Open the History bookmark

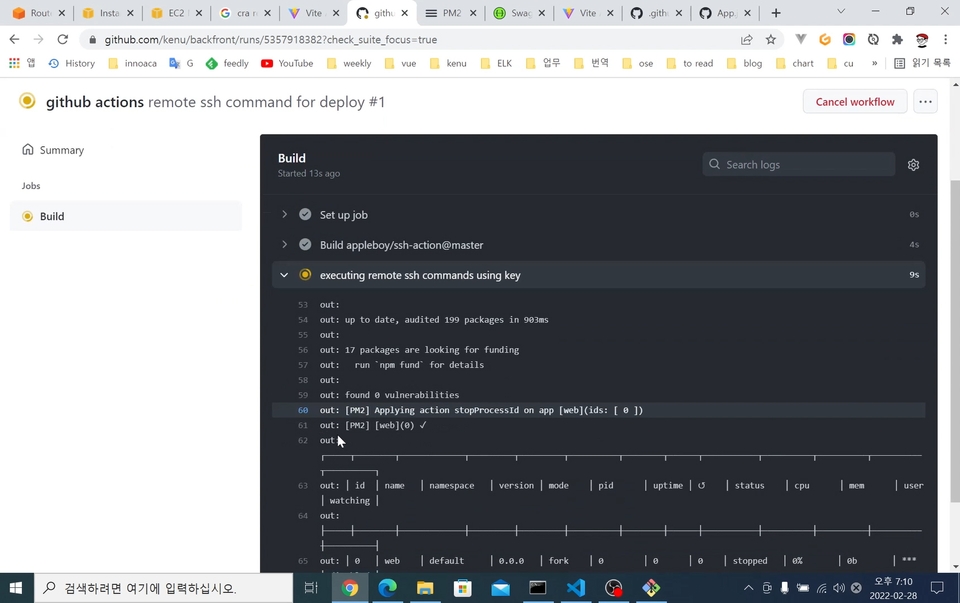point(72,63)
